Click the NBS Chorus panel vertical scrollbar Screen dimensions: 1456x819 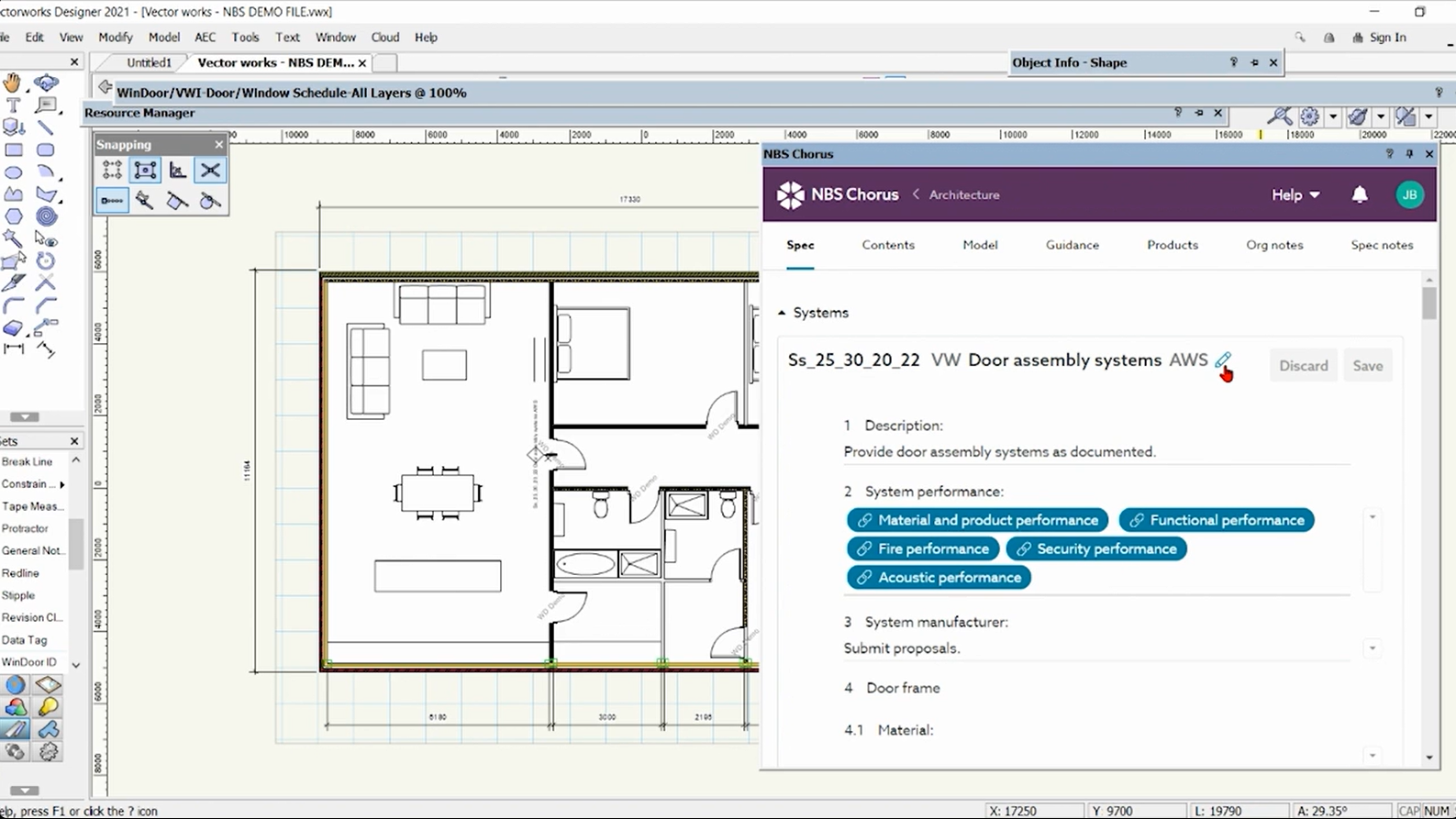pos(1428,304)
